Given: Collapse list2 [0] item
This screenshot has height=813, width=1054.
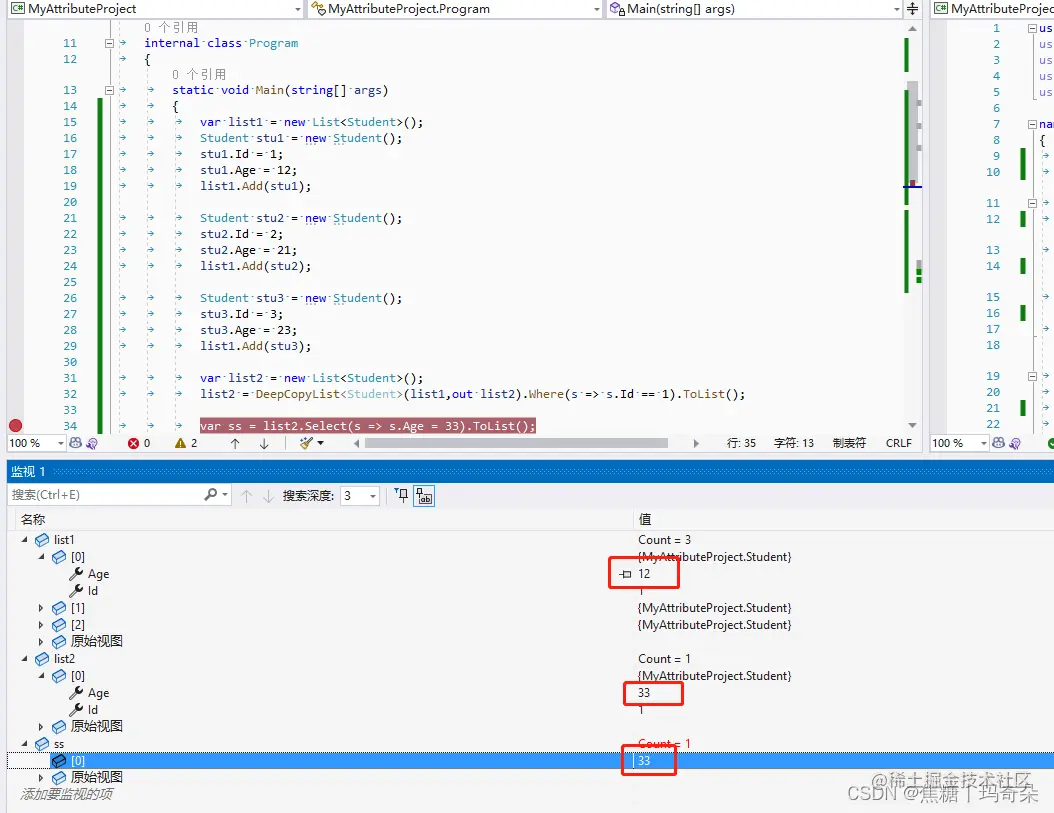Looking at the screenshot, I should click(x=42, y=676).
